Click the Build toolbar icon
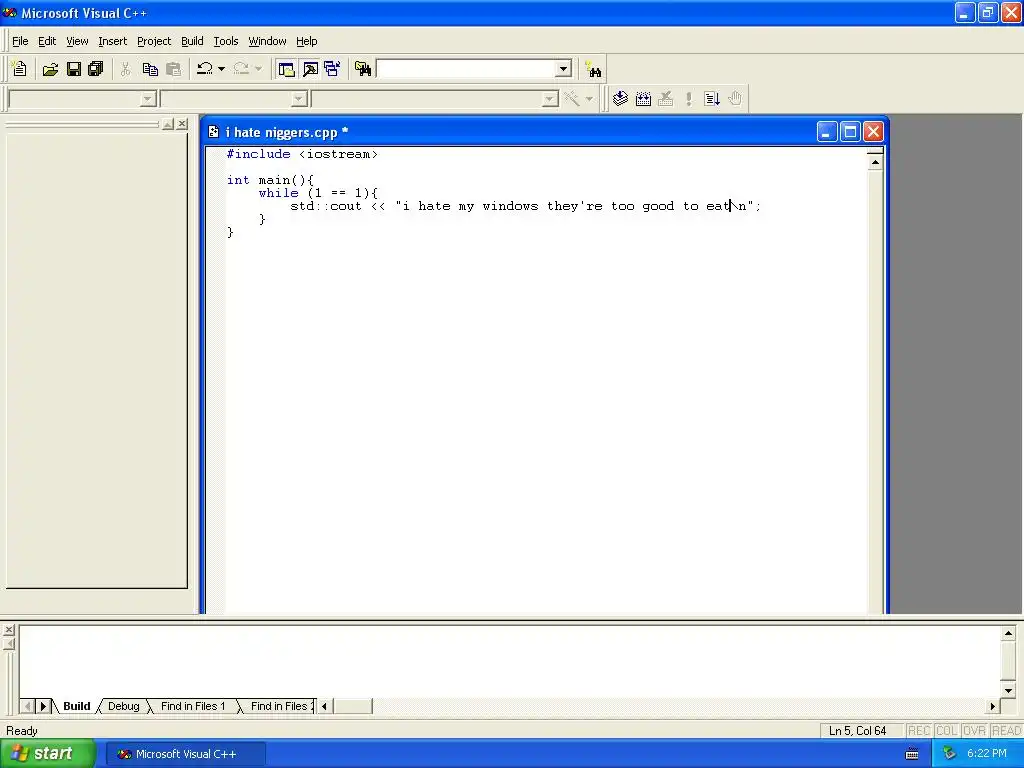 pyautogui.click(x=643, y=99)
